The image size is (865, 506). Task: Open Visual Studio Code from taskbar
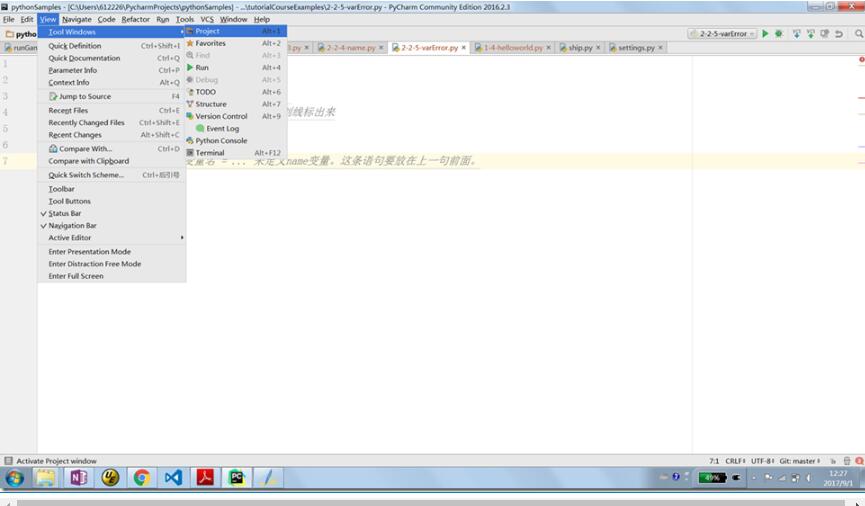(173, 477)
